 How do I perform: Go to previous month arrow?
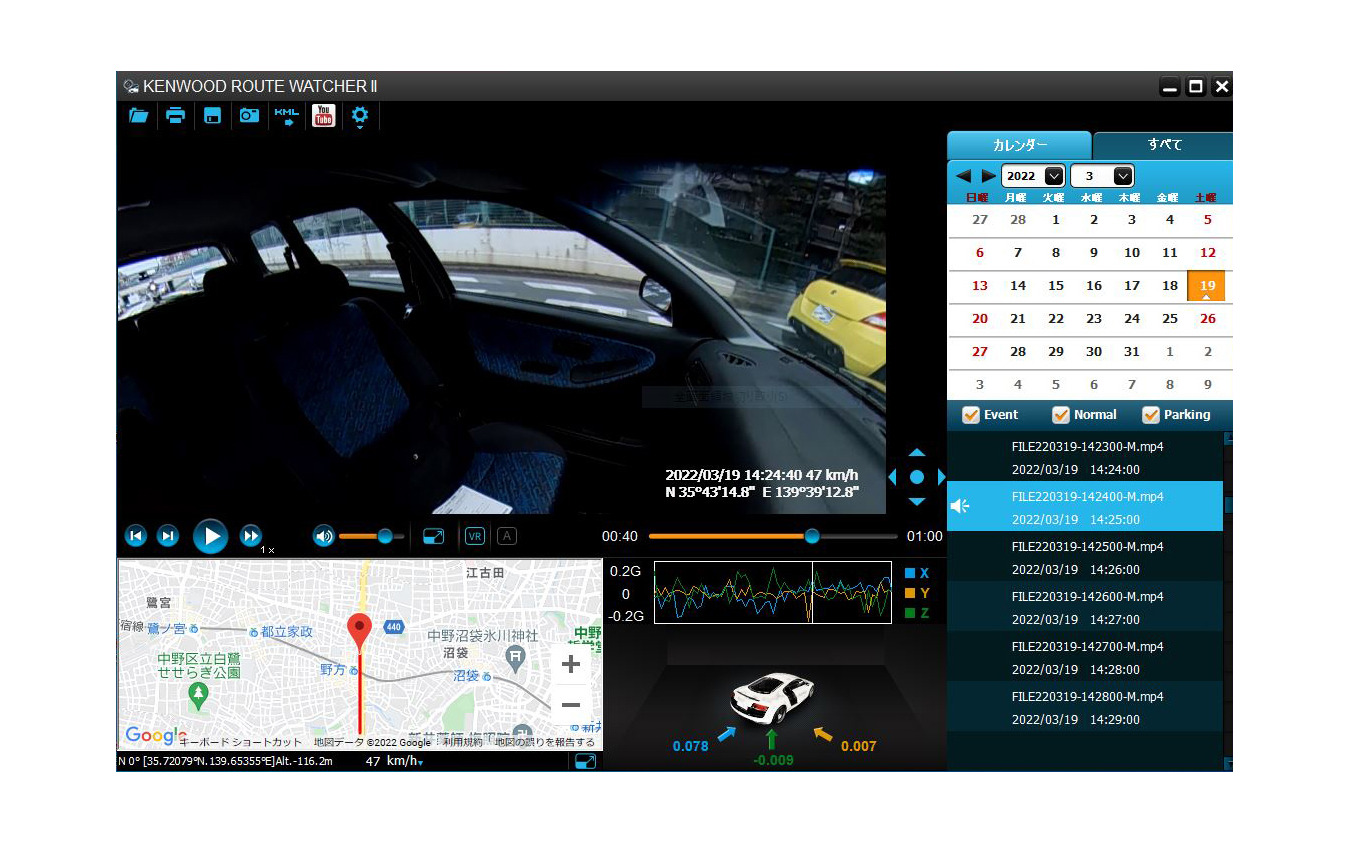click(x=963, y=176)
